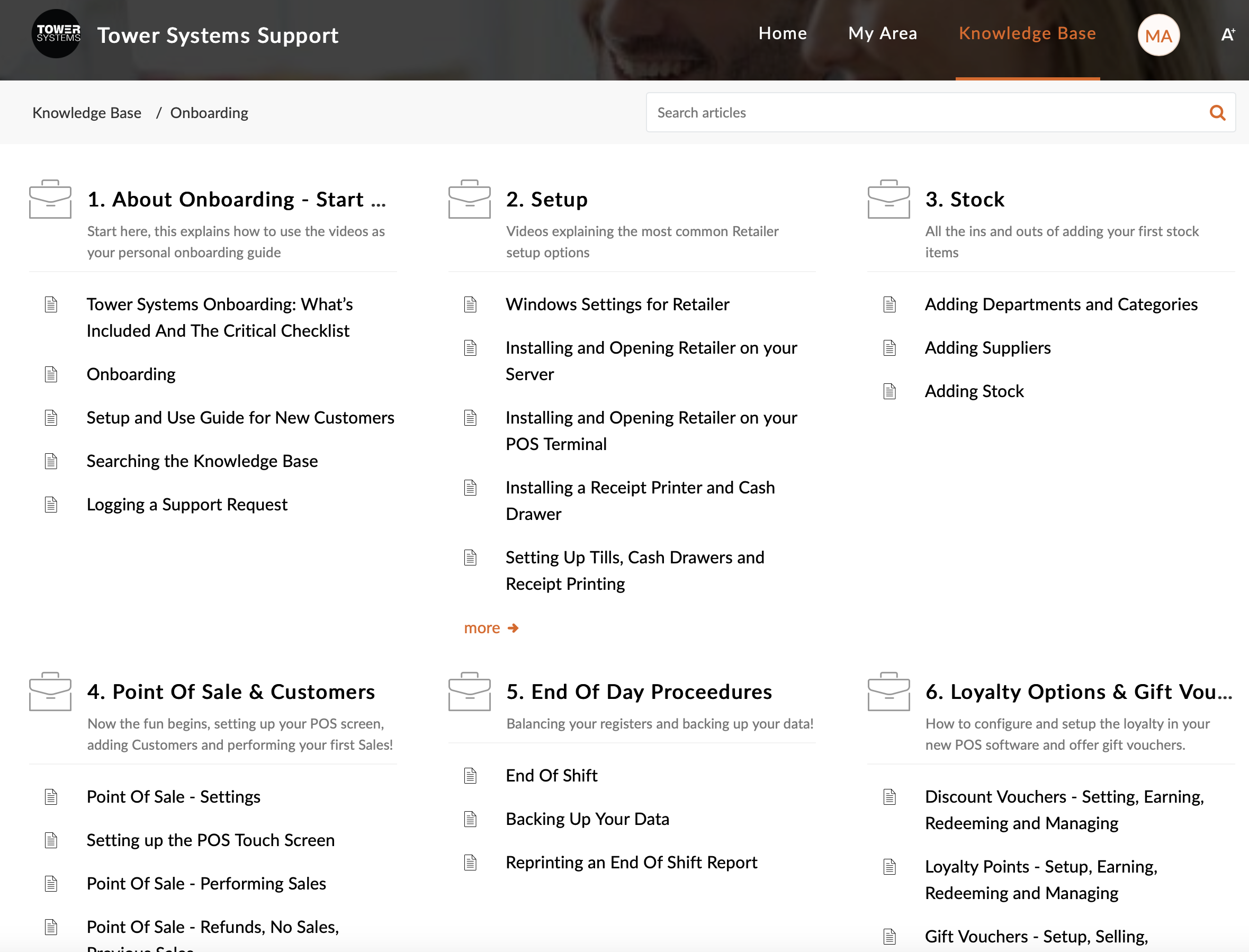
Task: Click document icon beside Loyalty Points article
Action: point(889,867)
